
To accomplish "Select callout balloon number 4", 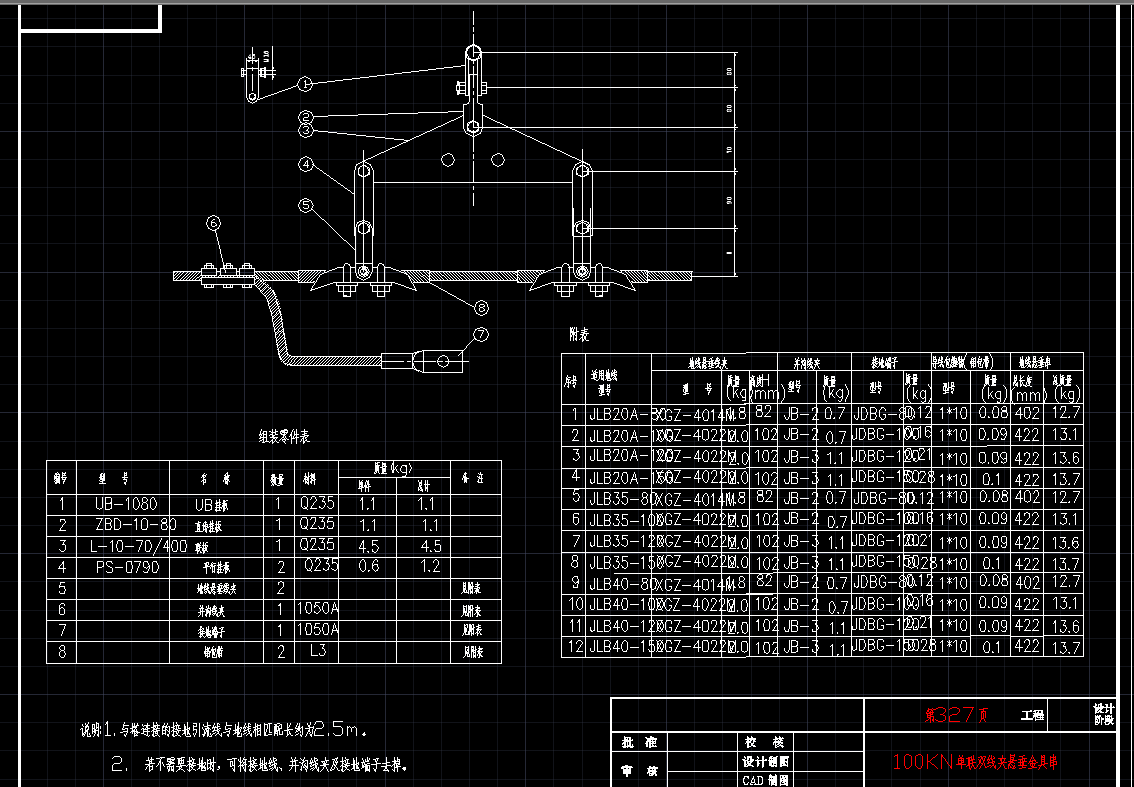I will pyautogui.click(x=305, y=164).
